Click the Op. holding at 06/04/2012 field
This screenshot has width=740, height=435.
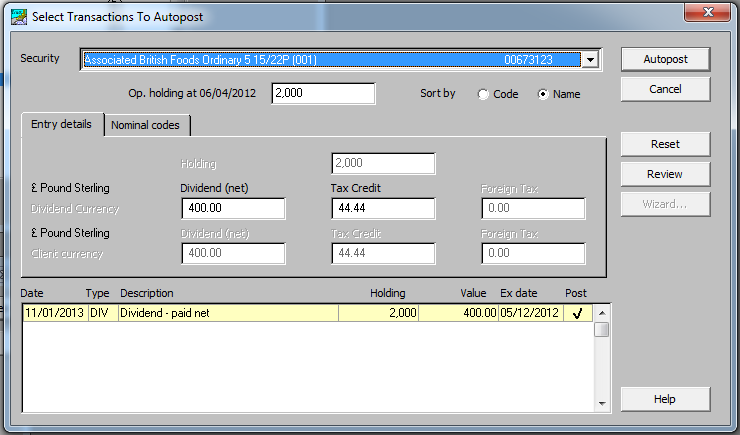pos(323,93)
